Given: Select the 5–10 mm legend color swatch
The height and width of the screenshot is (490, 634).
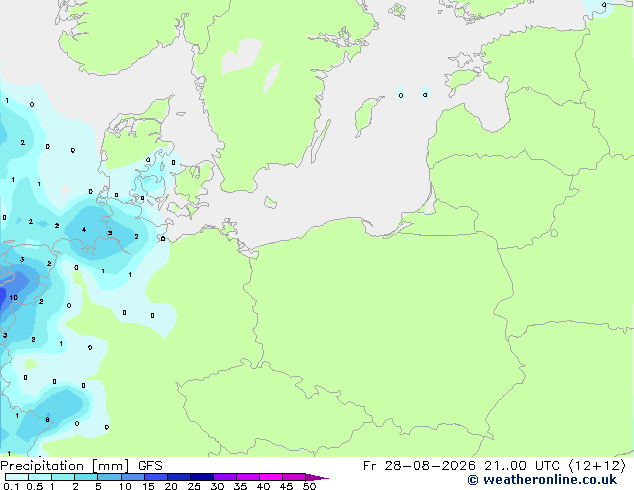Looking at the screenshot, I should [x=109, y=477].
